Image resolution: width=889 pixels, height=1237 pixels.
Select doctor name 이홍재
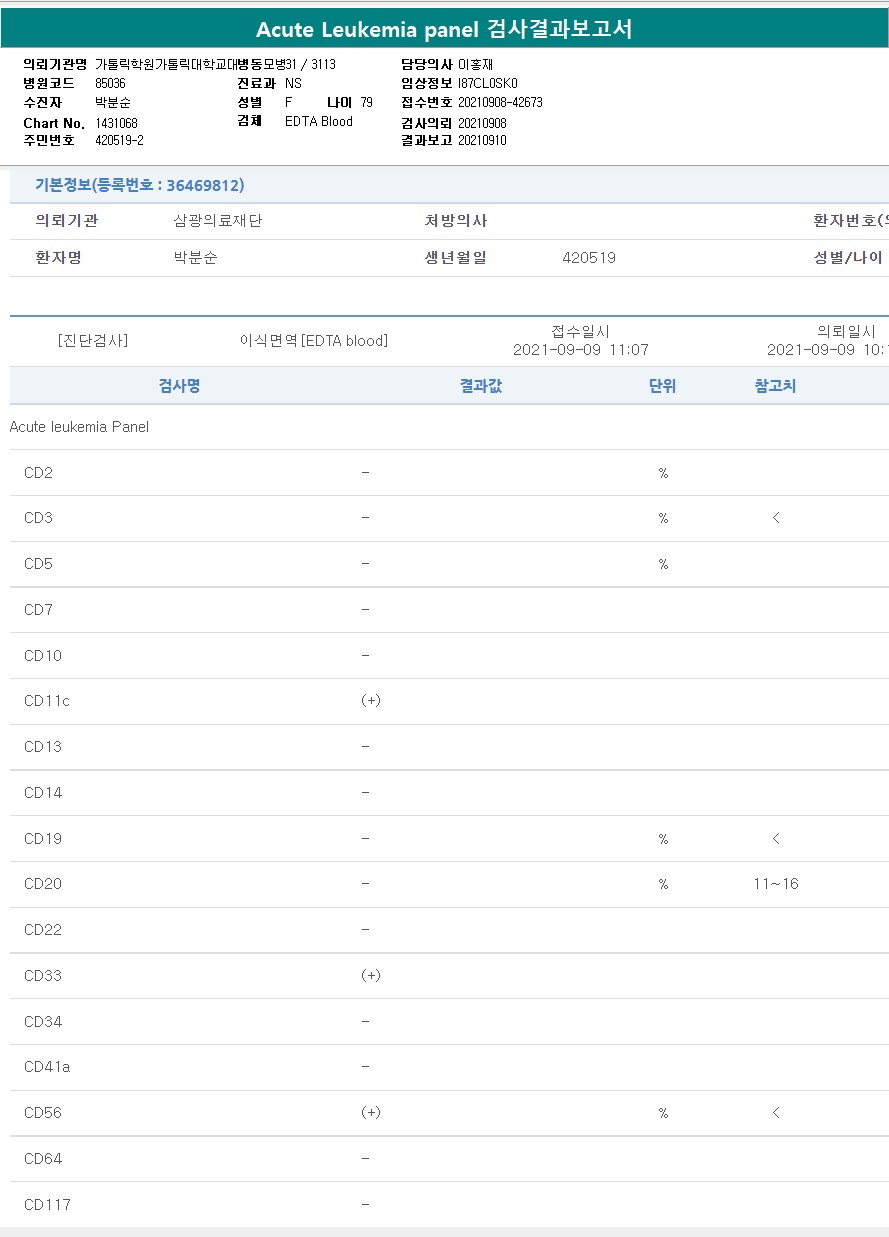click(476, 64)
